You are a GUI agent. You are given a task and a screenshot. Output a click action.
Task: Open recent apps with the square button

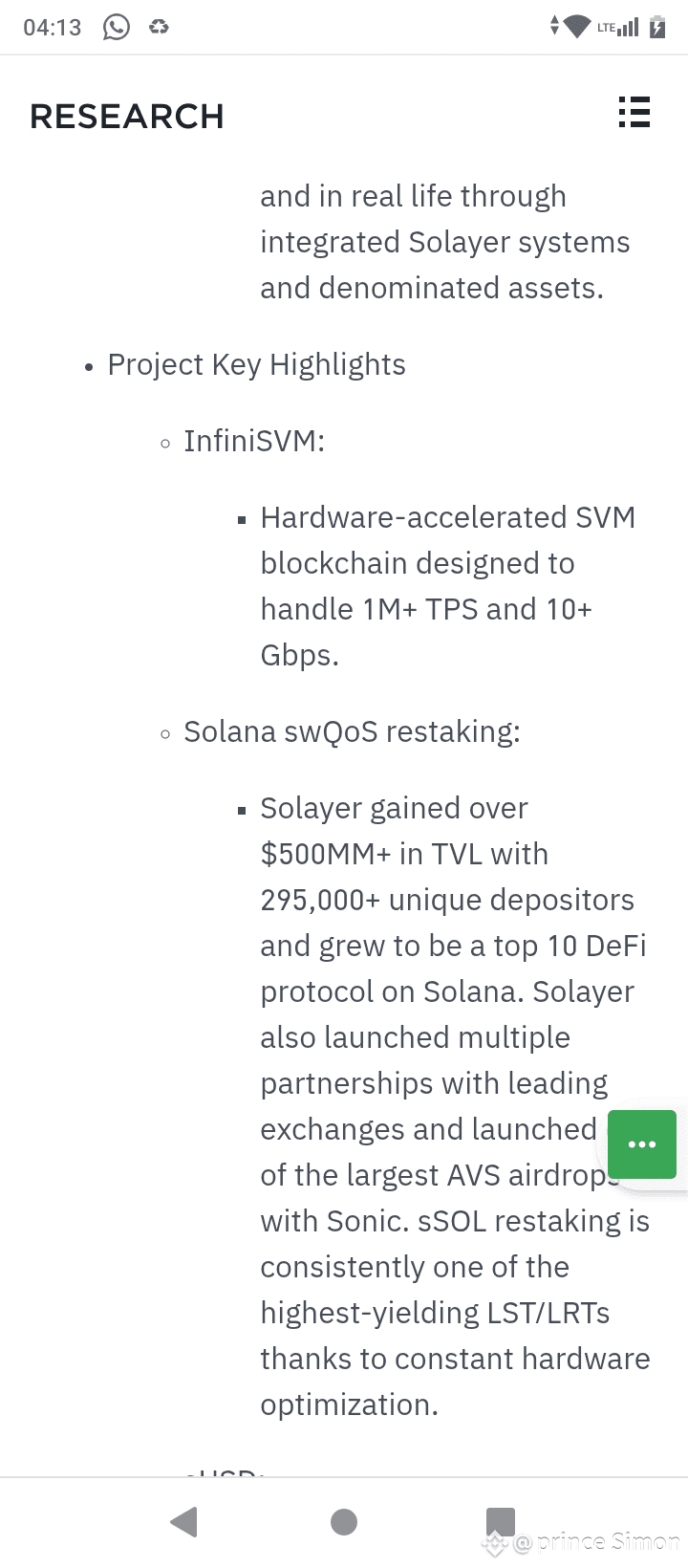501,1521
